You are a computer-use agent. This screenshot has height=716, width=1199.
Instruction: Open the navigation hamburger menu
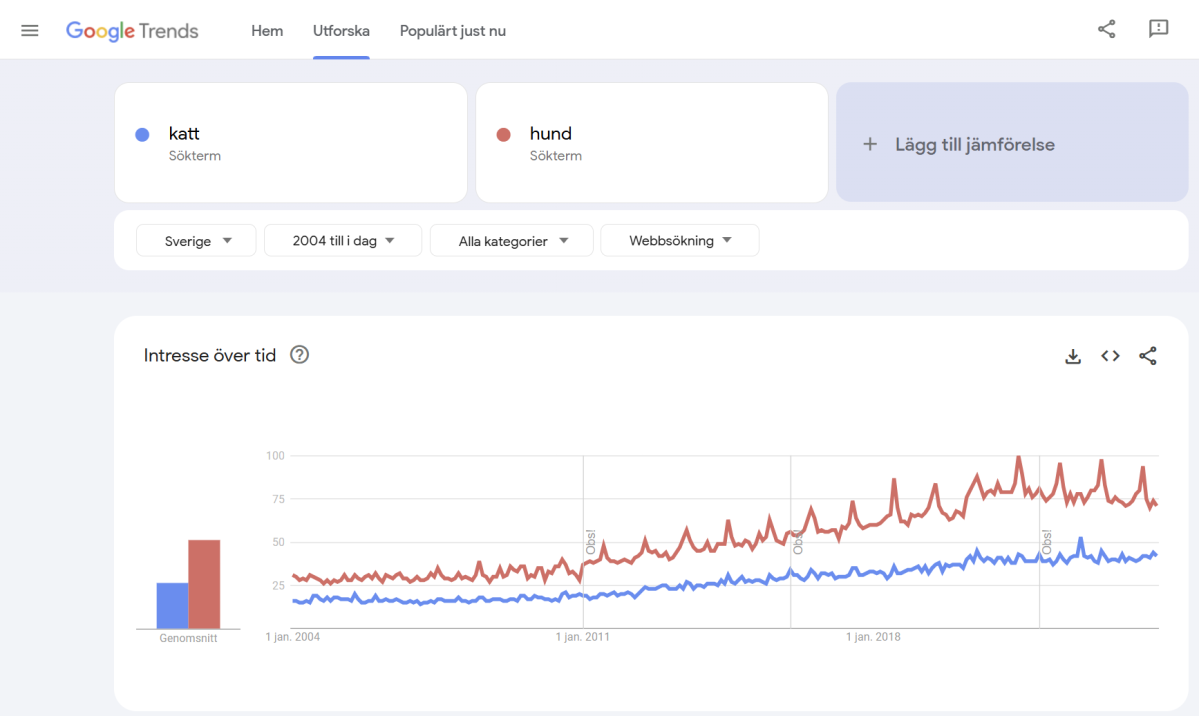coord(29,29)
